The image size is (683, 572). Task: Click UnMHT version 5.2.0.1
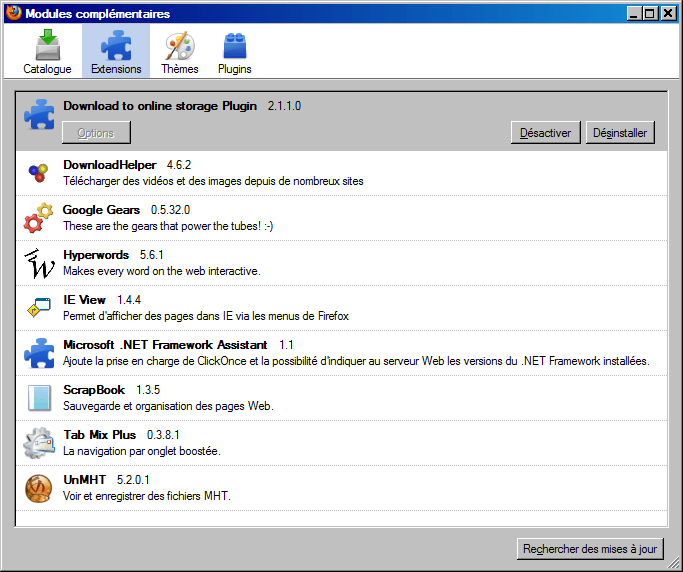133,480
